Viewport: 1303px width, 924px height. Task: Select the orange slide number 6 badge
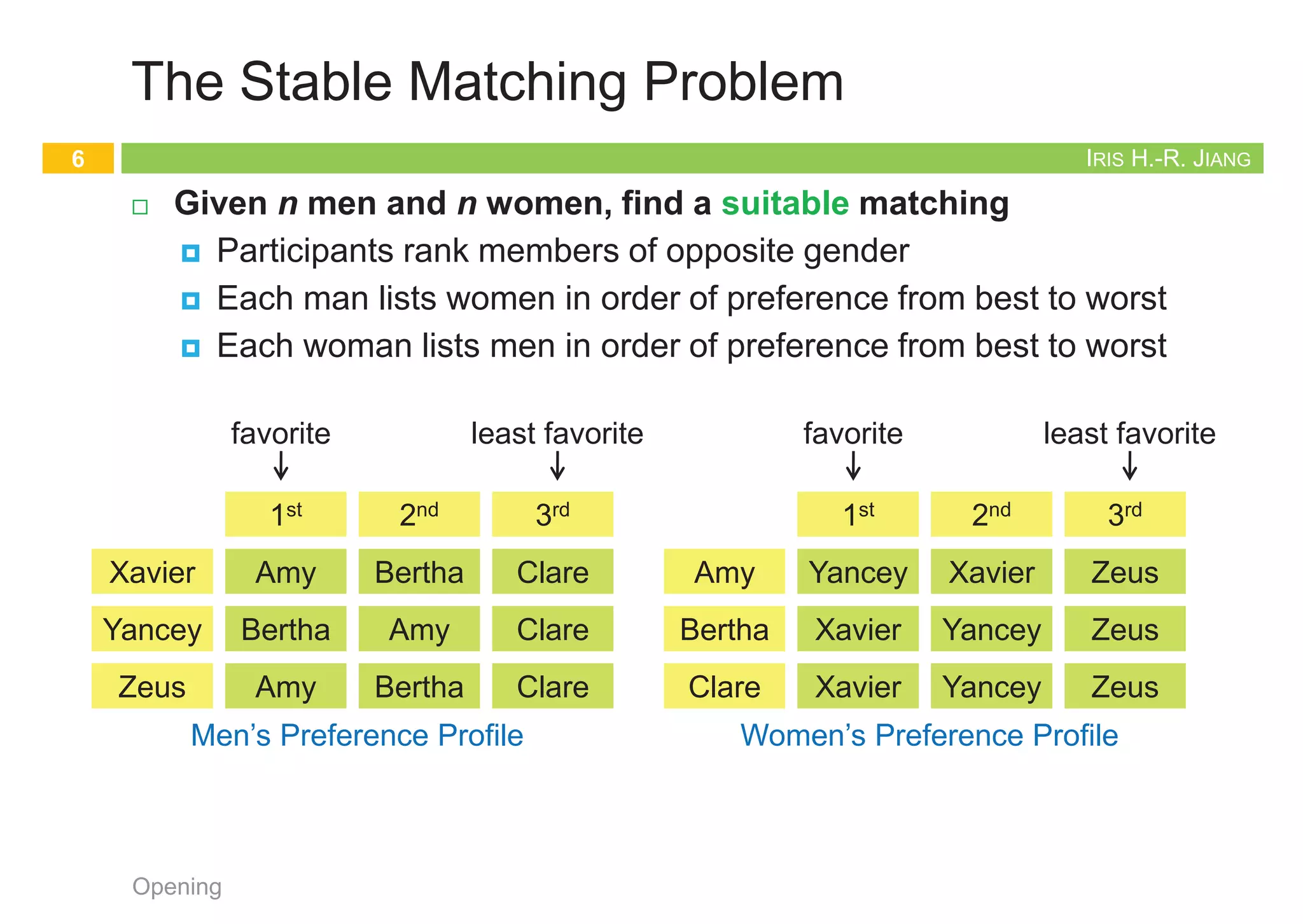(x=78, y=158)
